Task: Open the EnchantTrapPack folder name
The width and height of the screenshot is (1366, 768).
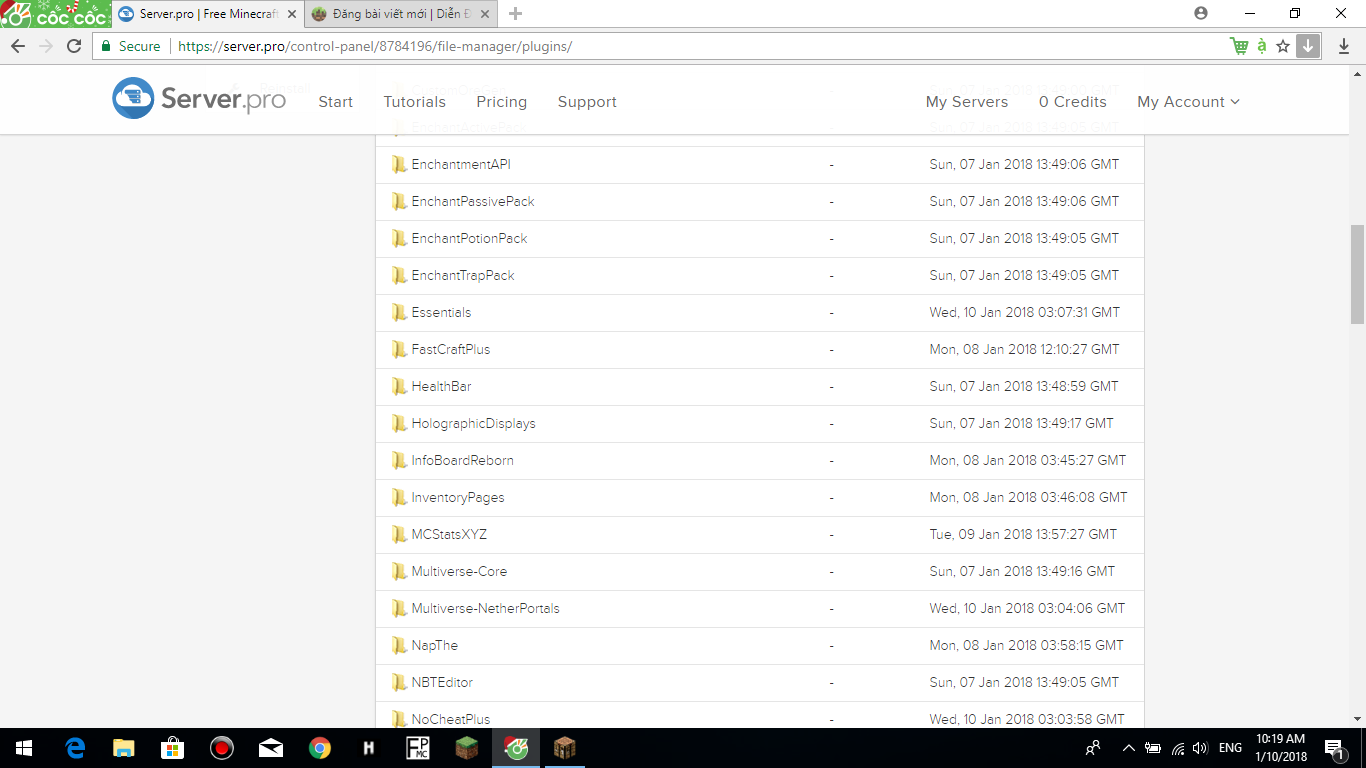Action: click(463, 275)
